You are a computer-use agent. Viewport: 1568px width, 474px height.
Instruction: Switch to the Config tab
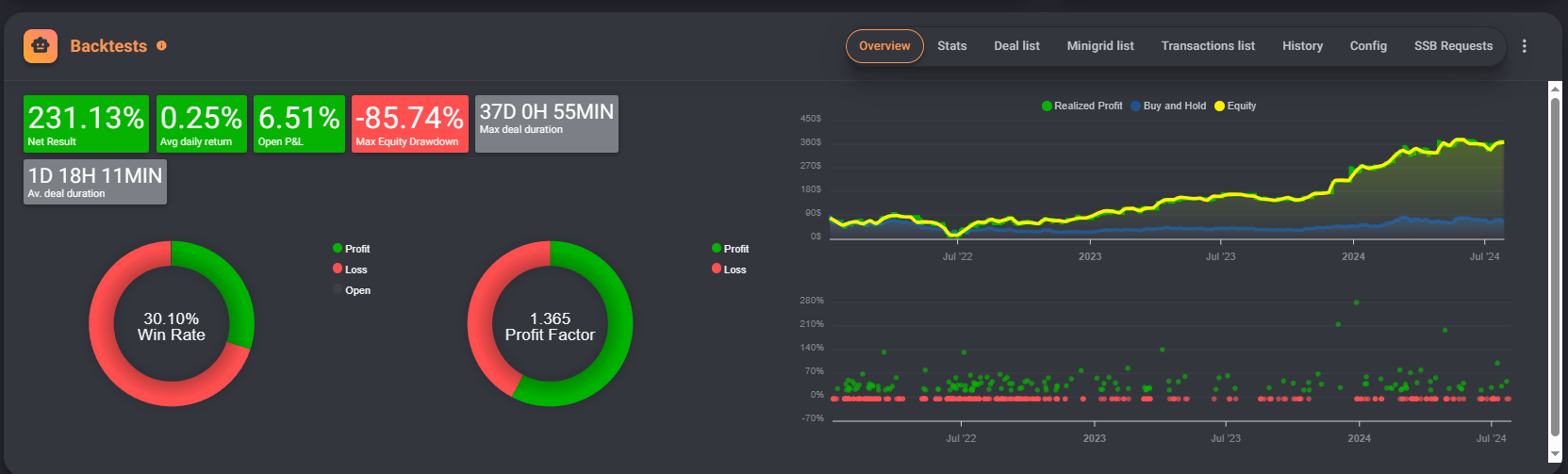(x=1367, y=46)
